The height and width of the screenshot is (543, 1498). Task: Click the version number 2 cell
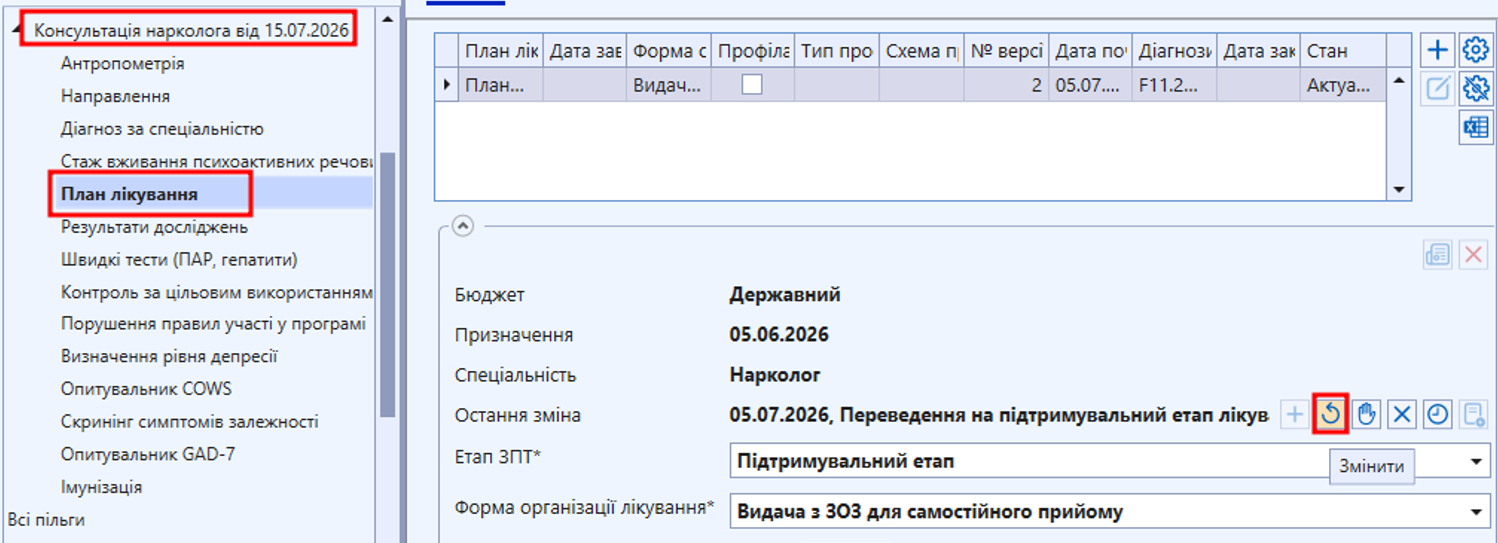pyautogui.click(x=1006, y=86)
